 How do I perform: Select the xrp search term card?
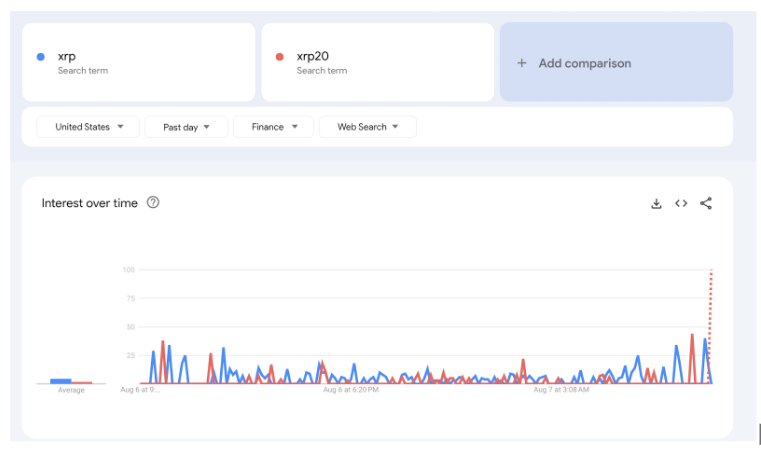[x=139, y=62]
